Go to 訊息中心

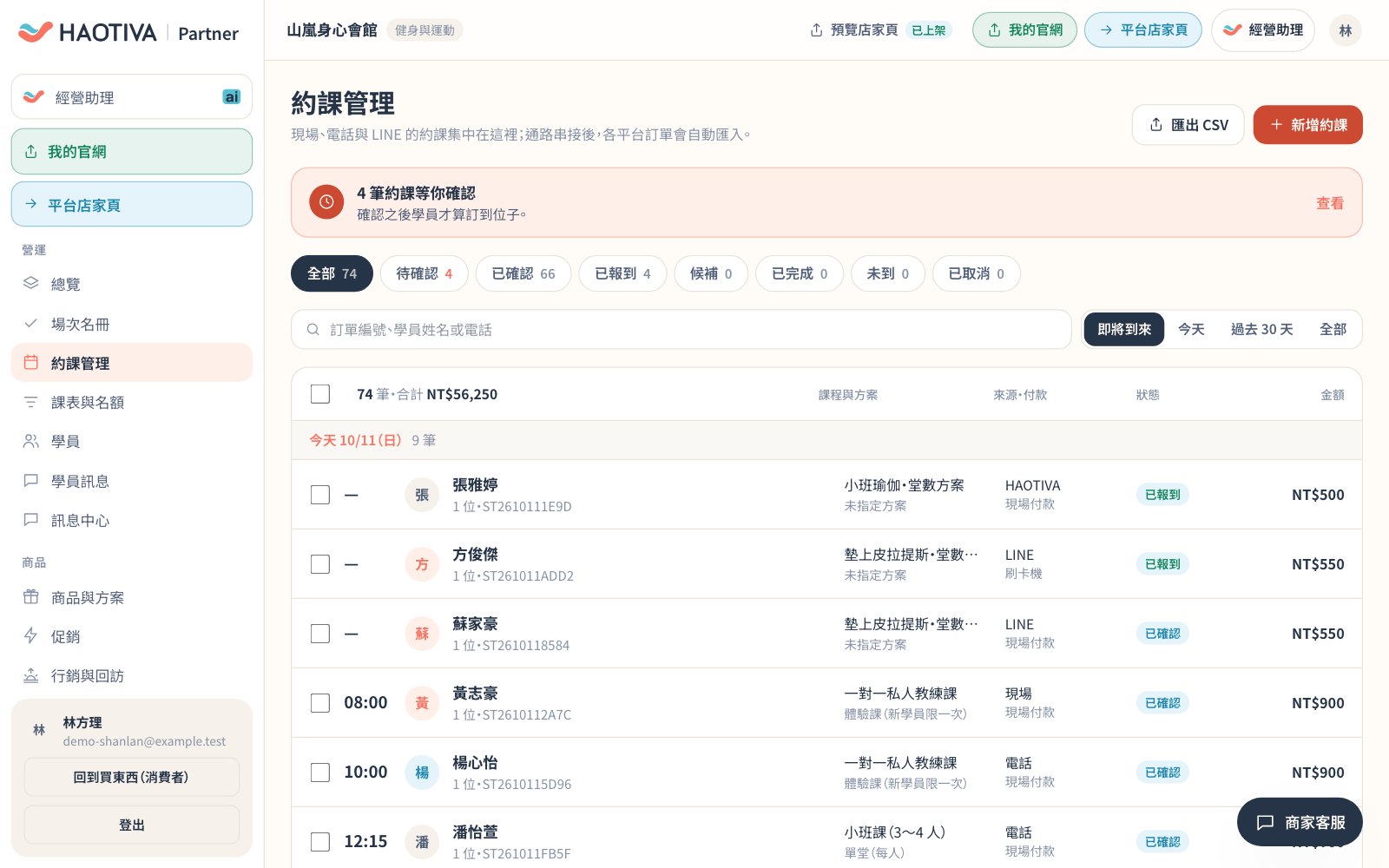(132, 520)
